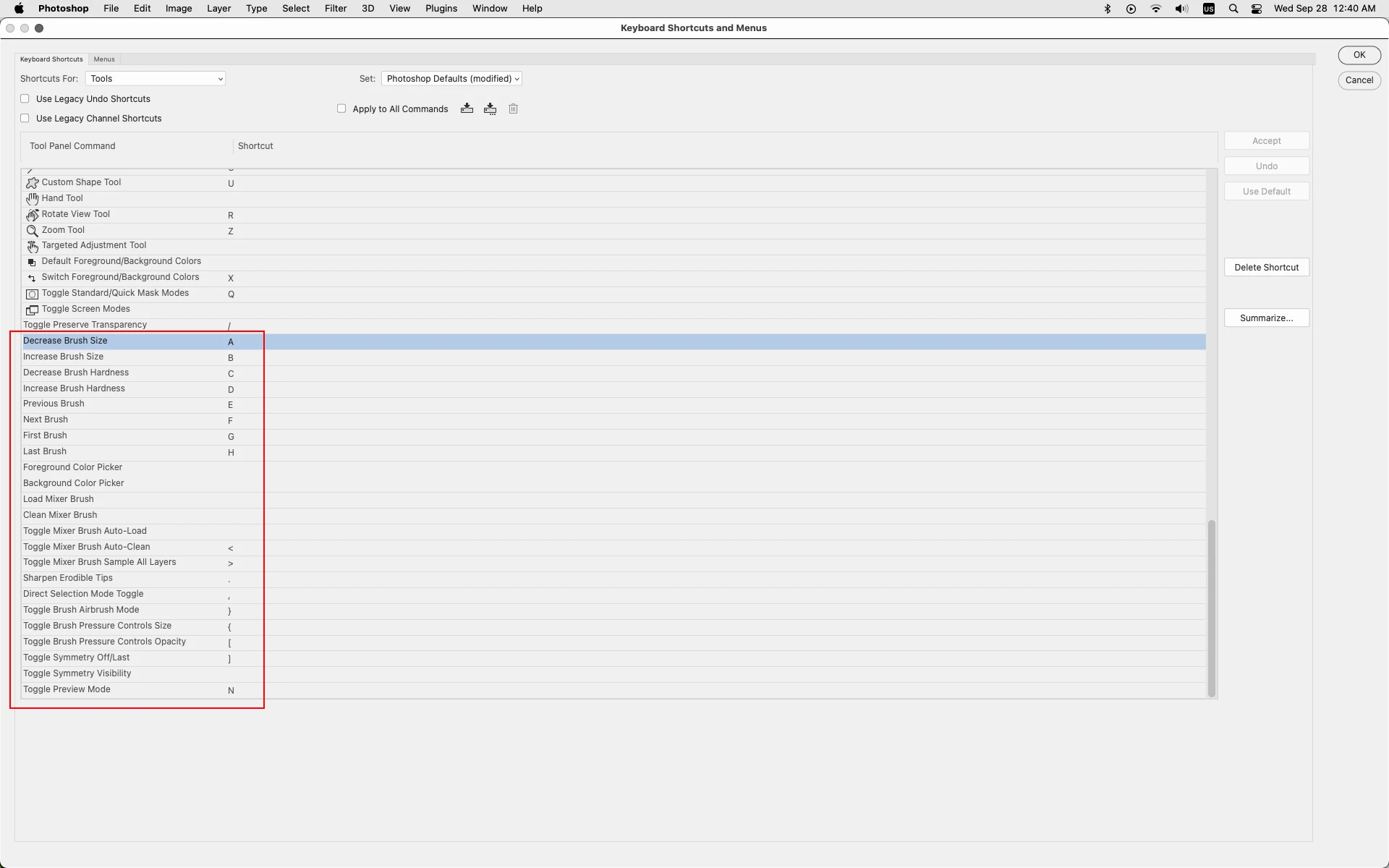Save all changes to current shortcut set icon

(467, 109)
